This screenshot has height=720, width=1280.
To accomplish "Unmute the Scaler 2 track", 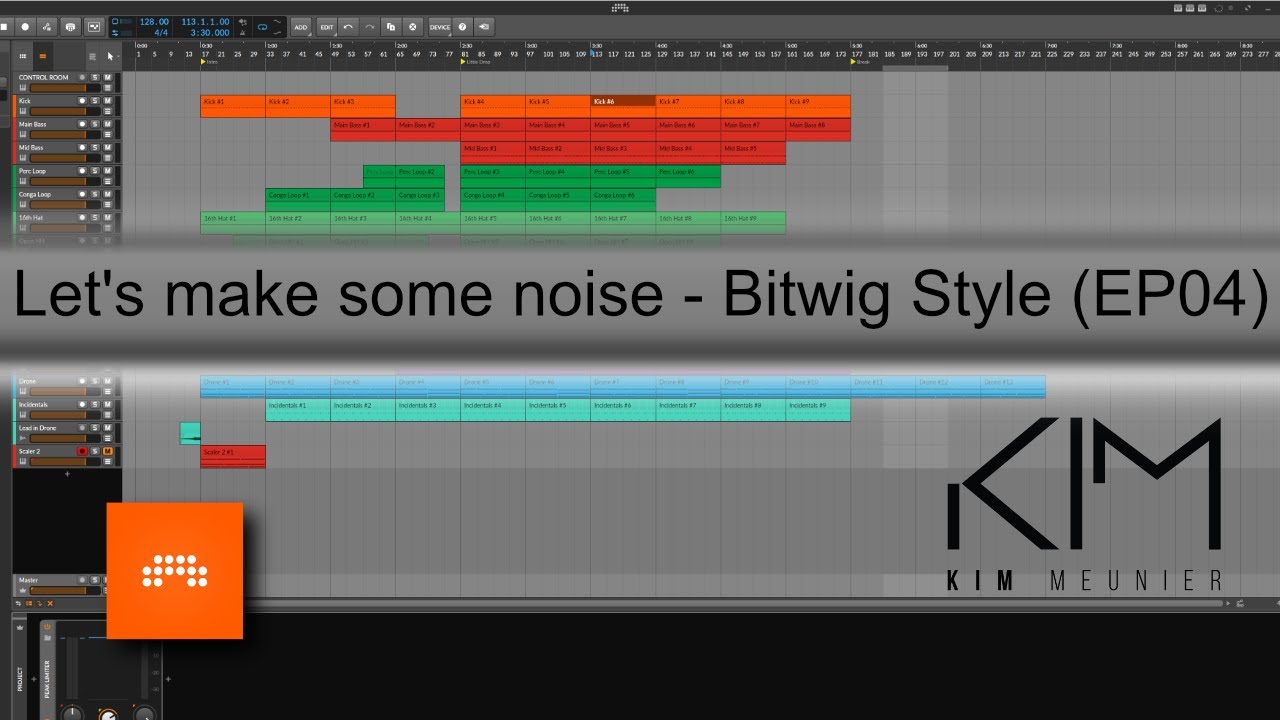I will 107,451.
